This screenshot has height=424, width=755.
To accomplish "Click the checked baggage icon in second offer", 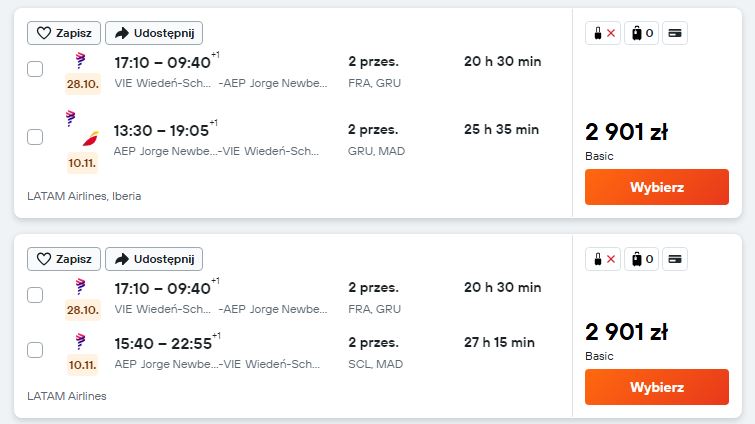I will (x=641, y=259).
